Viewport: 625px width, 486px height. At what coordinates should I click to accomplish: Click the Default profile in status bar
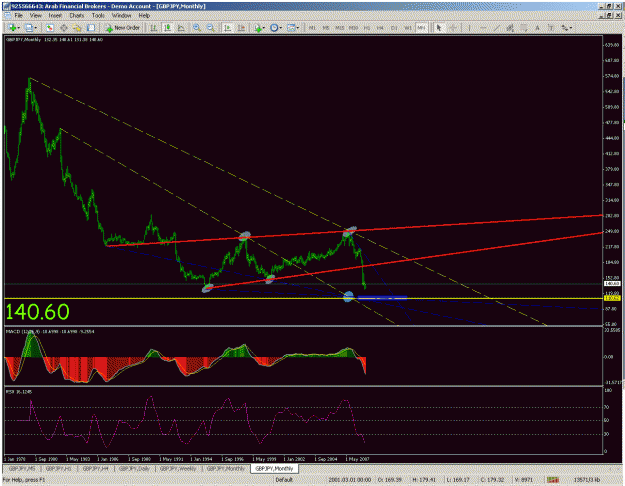284,480
